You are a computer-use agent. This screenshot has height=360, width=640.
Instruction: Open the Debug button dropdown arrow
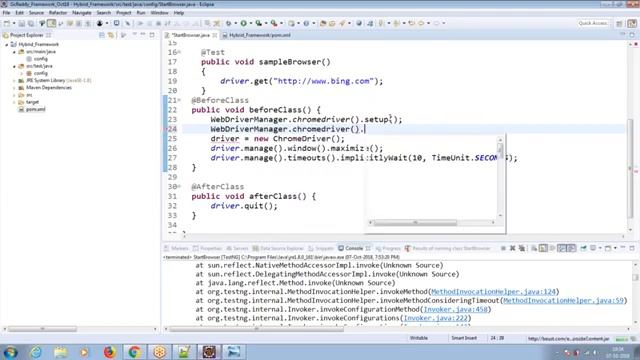pos(235,23)
